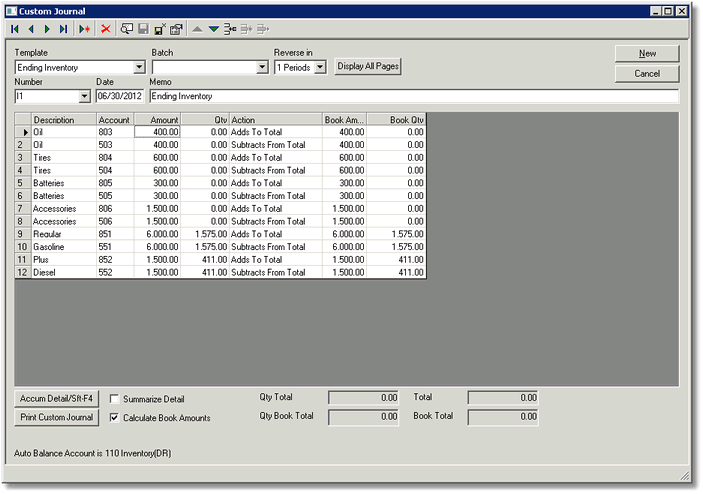The height and width of the screenshot is (494, 703).
Task: Click Amount cell 400.00 in account 803 row
Action: [157, 132]
